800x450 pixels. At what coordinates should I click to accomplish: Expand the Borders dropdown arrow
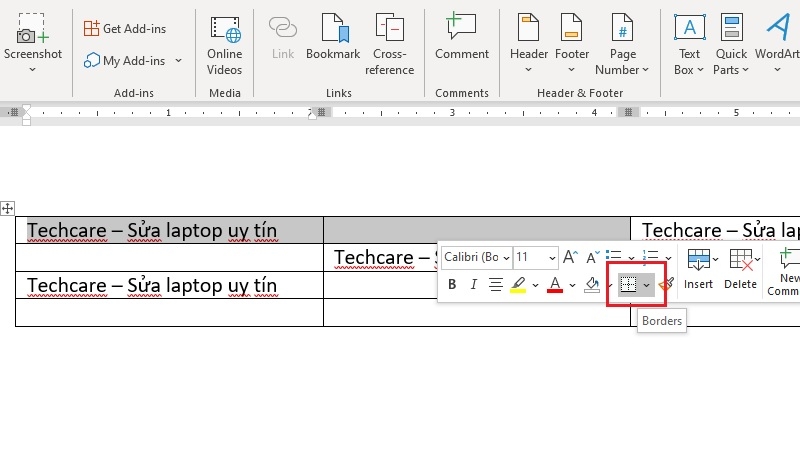646,285
